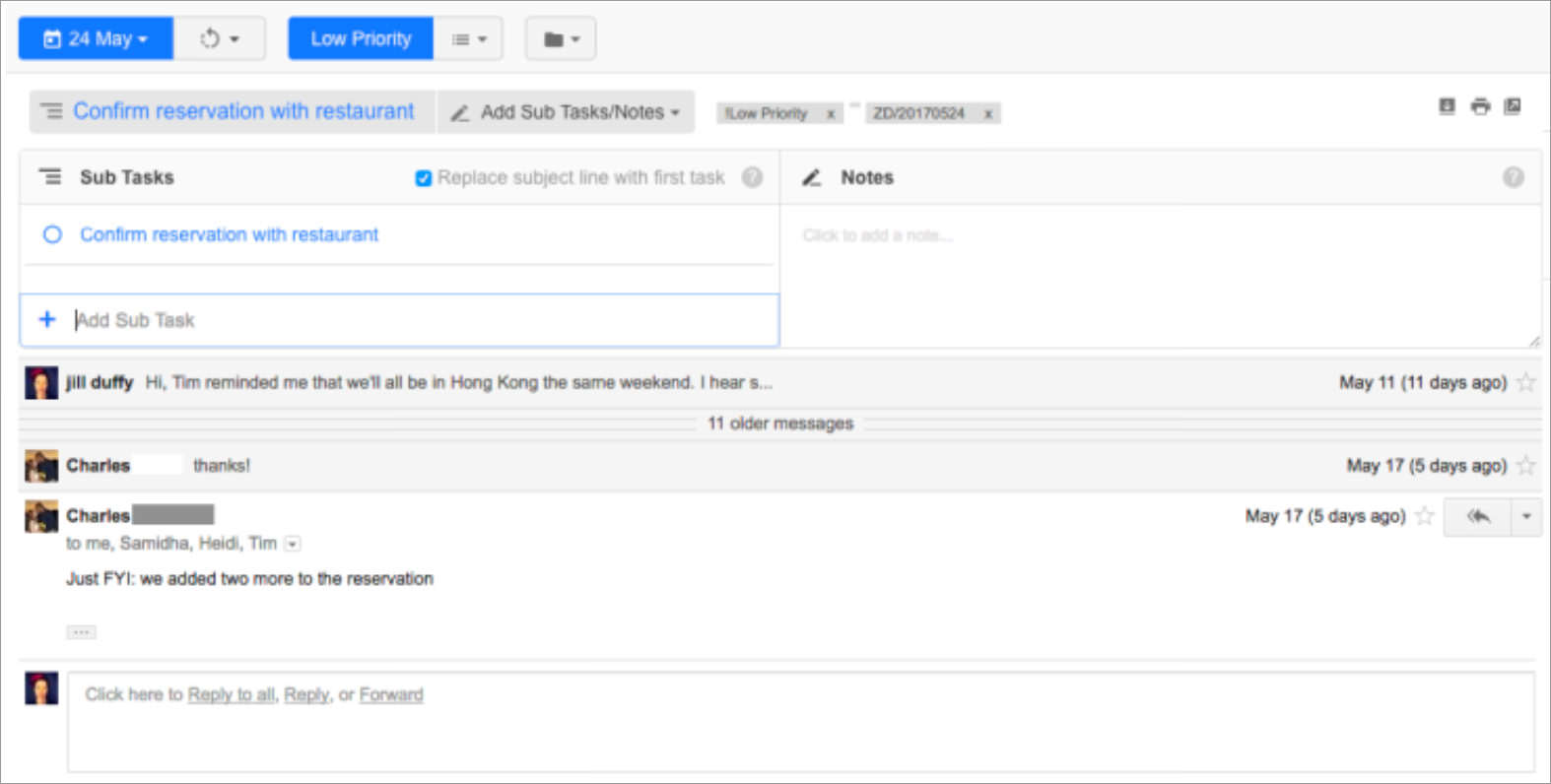This screenshot has height=784, width=1551.
Task: Open the 24 May due date dropdown
Action: [x=96, y=38]
